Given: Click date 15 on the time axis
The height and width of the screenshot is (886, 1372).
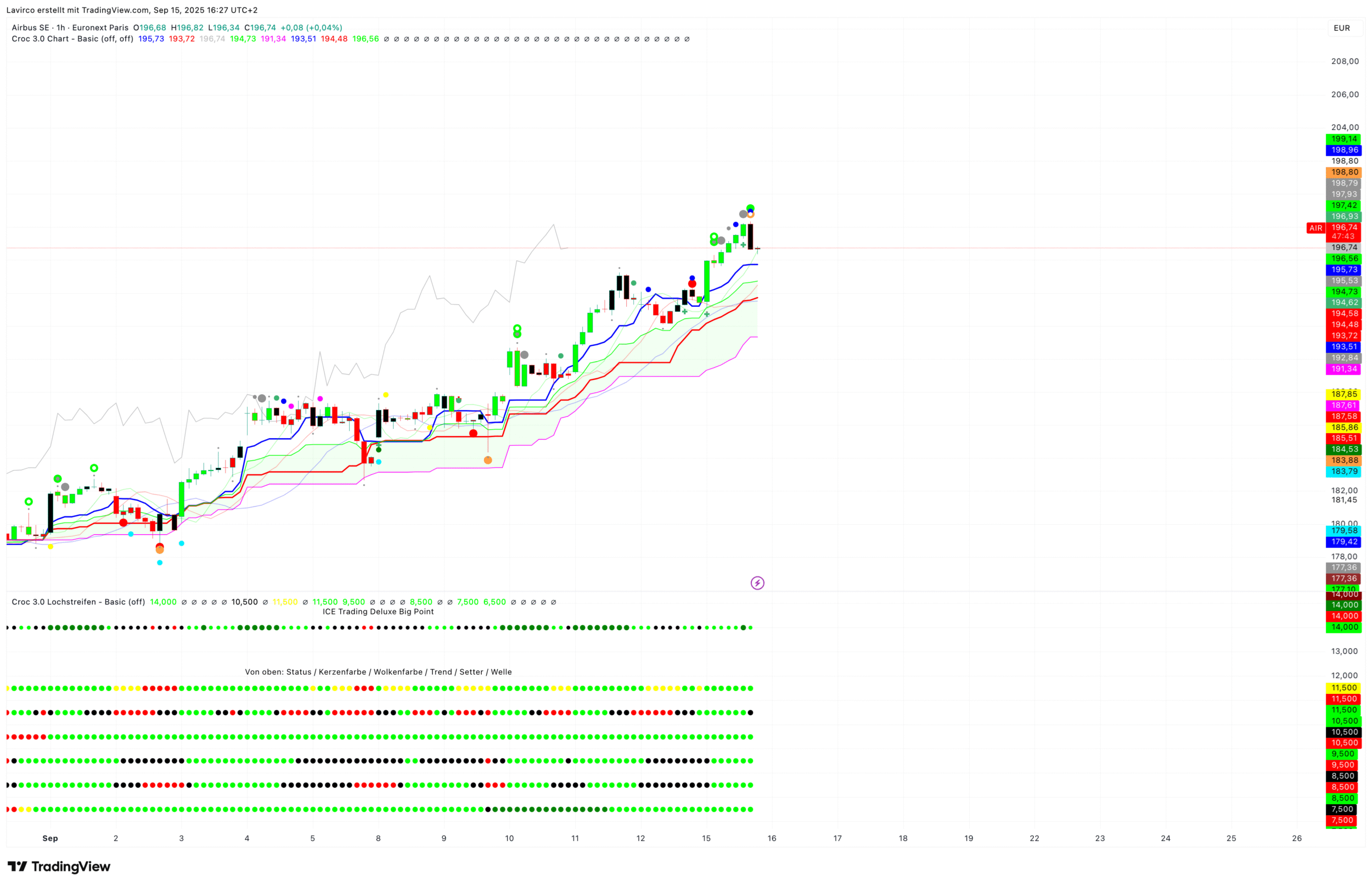Looking at the screenshot, I should point(706,838).
